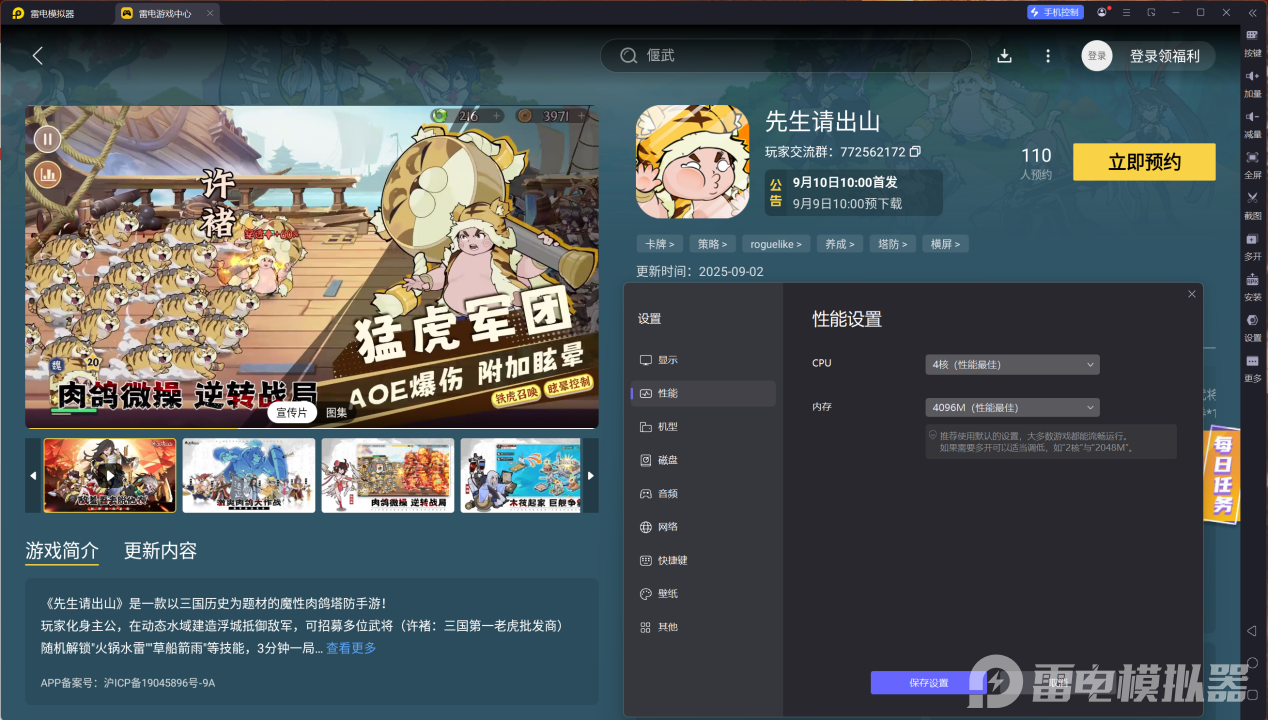Open the 内存 memory size dropdown
The width and height of the screenshot is (1268, 720).
pos(1011,407)
